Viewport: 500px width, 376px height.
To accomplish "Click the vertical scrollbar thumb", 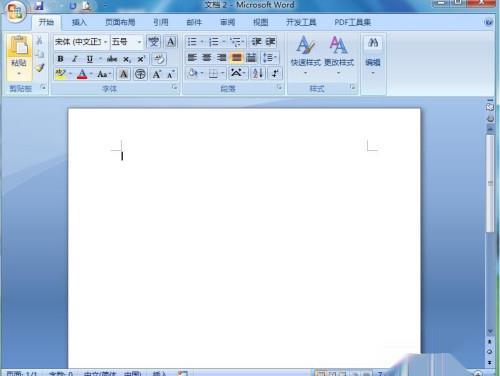I will (x=490, y=183).
